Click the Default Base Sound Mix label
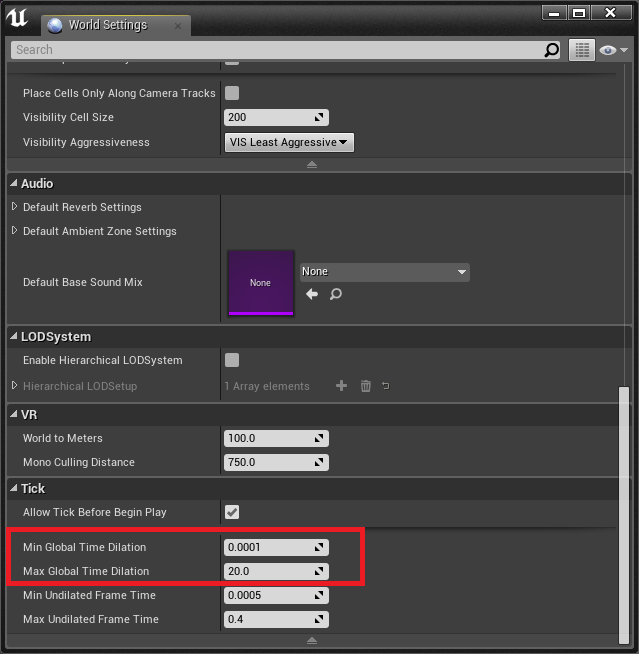The image size is (639, 654). tap(83, 282)
